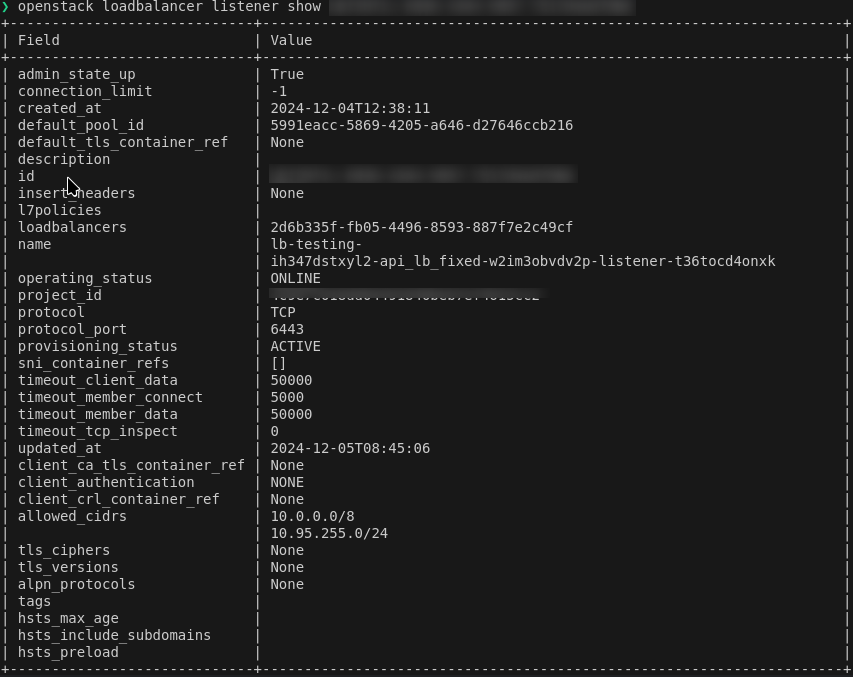Click the Value column header
853x677 pixels.
pyautogui.click(x=291, y=40)
